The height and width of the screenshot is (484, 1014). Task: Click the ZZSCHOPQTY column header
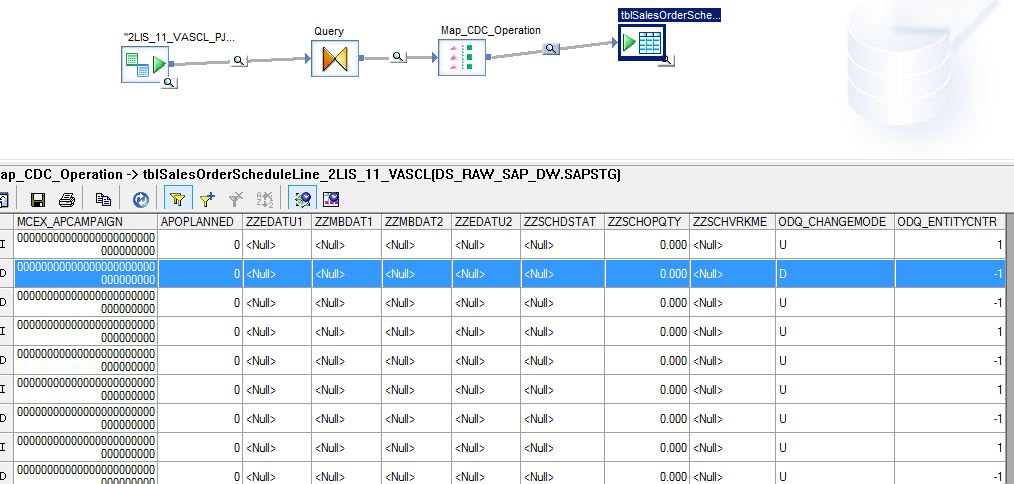(647, 221)
